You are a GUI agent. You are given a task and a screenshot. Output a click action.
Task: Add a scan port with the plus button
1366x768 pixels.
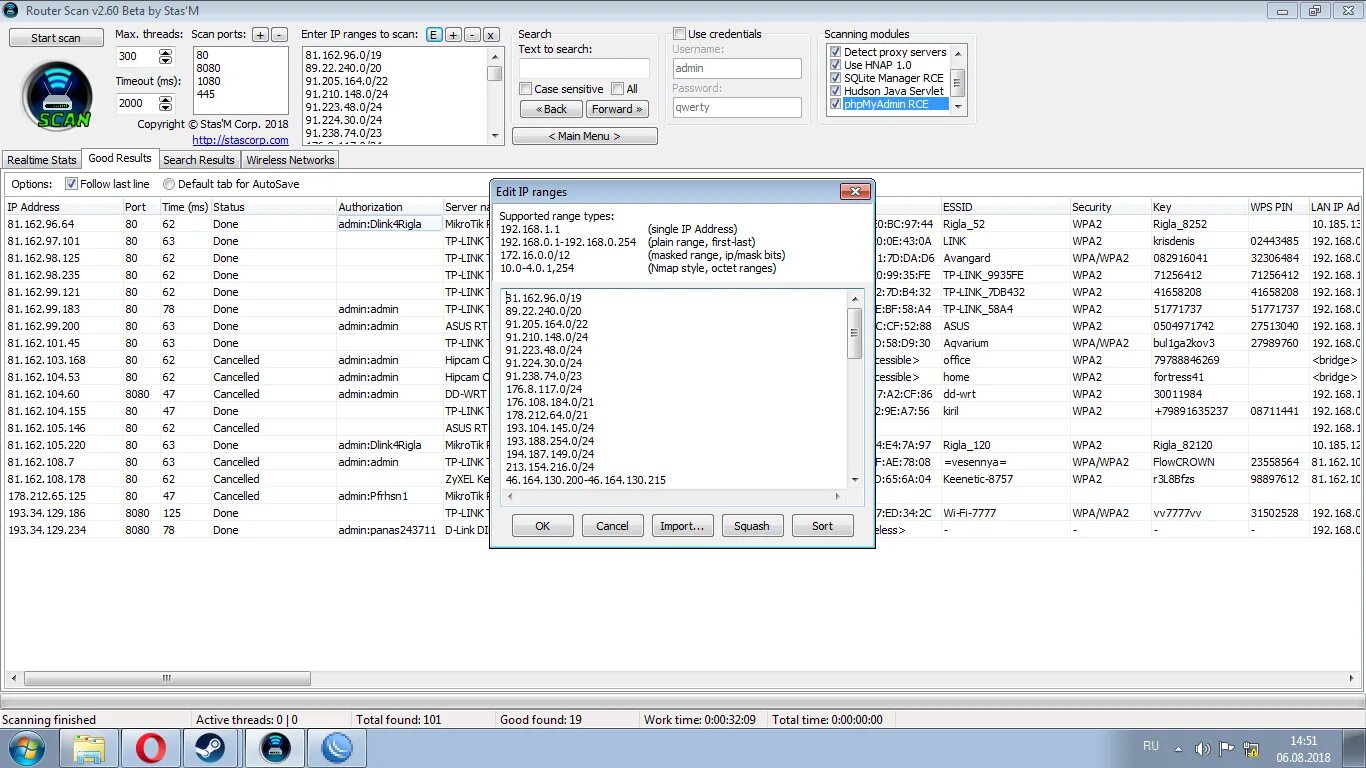(260, 34)
